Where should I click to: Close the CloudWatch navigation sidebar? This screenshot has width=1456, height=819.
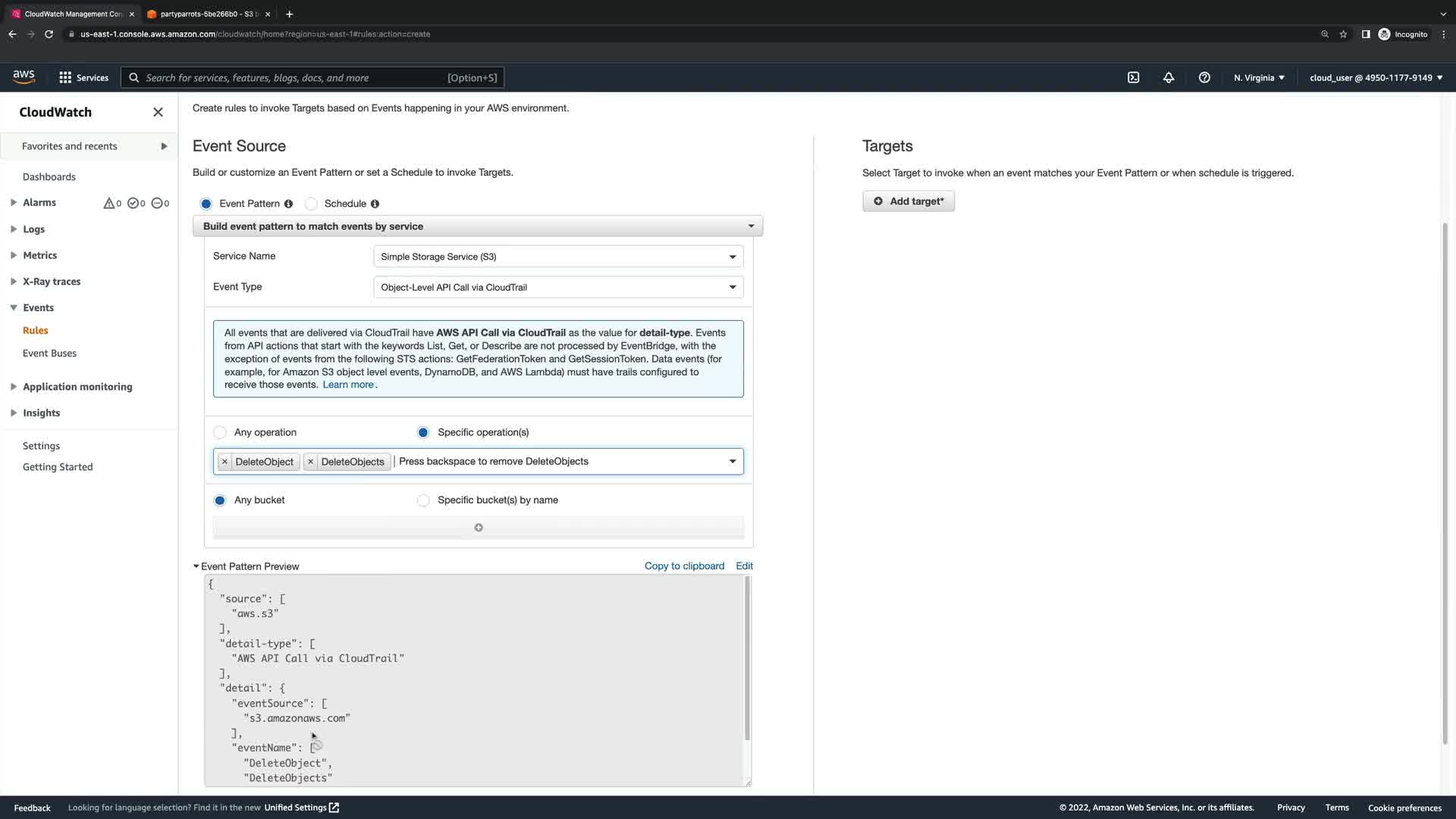point(158,112)
